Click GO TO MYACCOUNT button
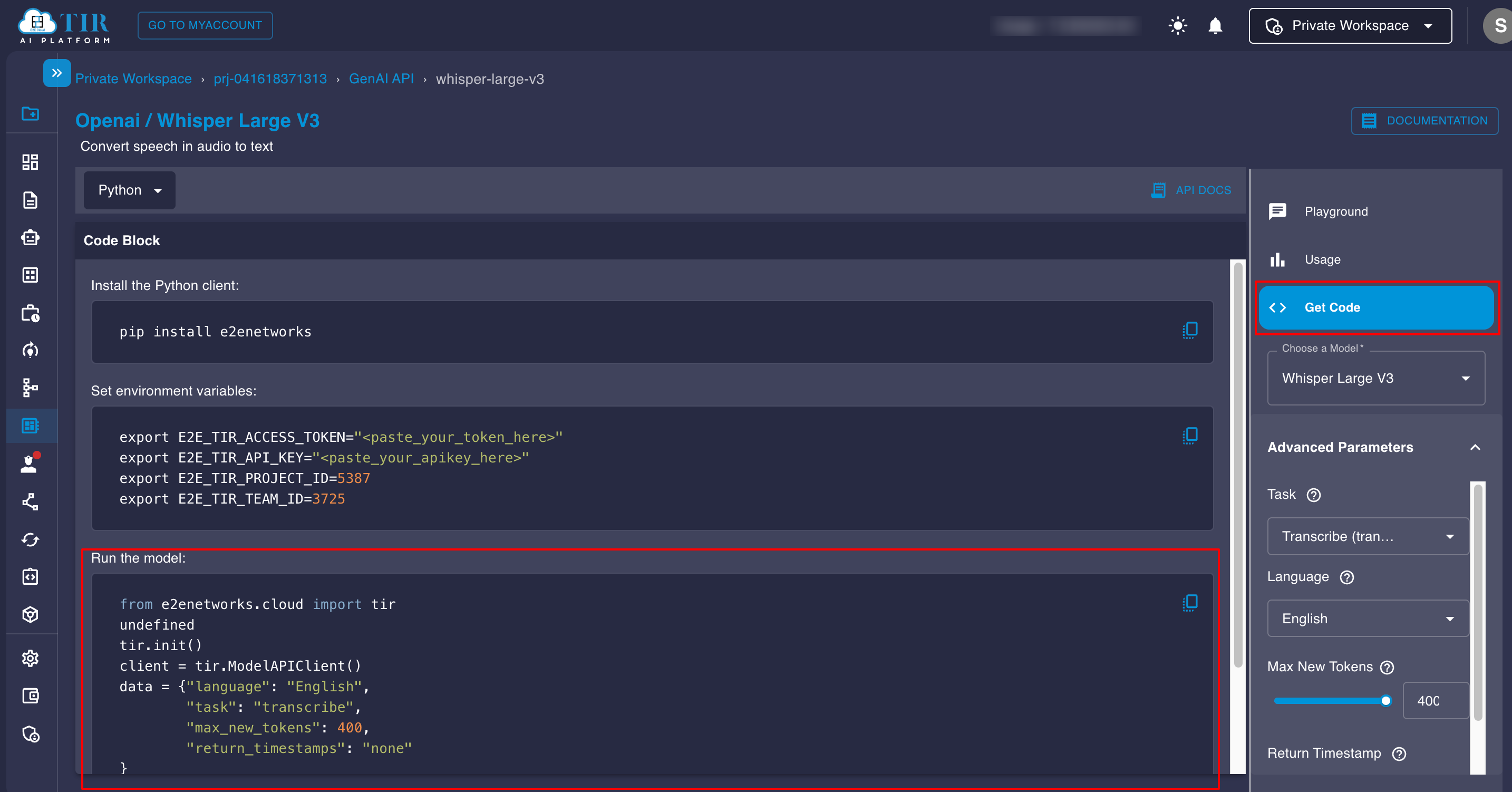This screenshot has height=792, width=1512. pos(205,25)
